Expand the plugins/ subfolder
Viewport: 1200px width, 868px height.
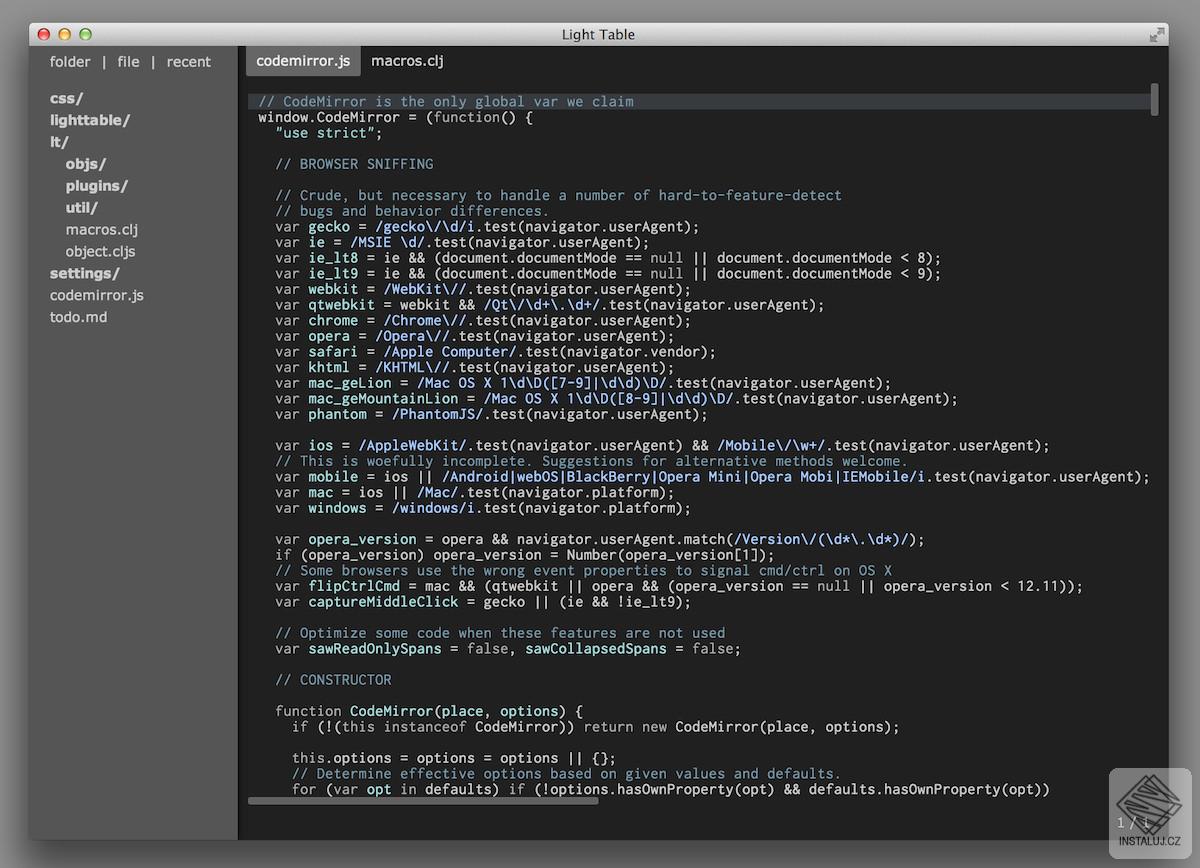pos(97,186)
